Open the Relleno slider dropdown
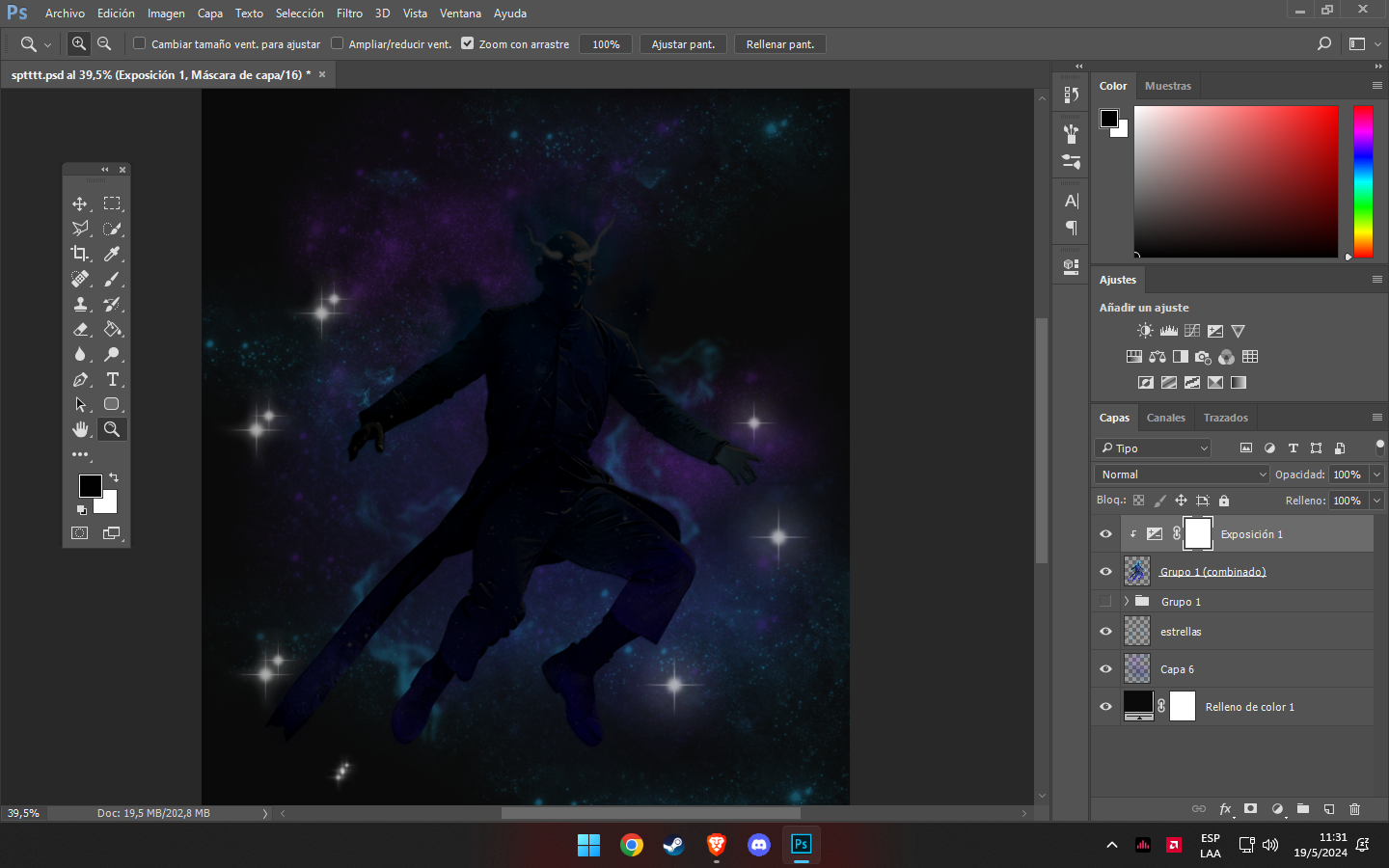Viewport: 1389px width, 868px height. click(x=1377, y=501)
